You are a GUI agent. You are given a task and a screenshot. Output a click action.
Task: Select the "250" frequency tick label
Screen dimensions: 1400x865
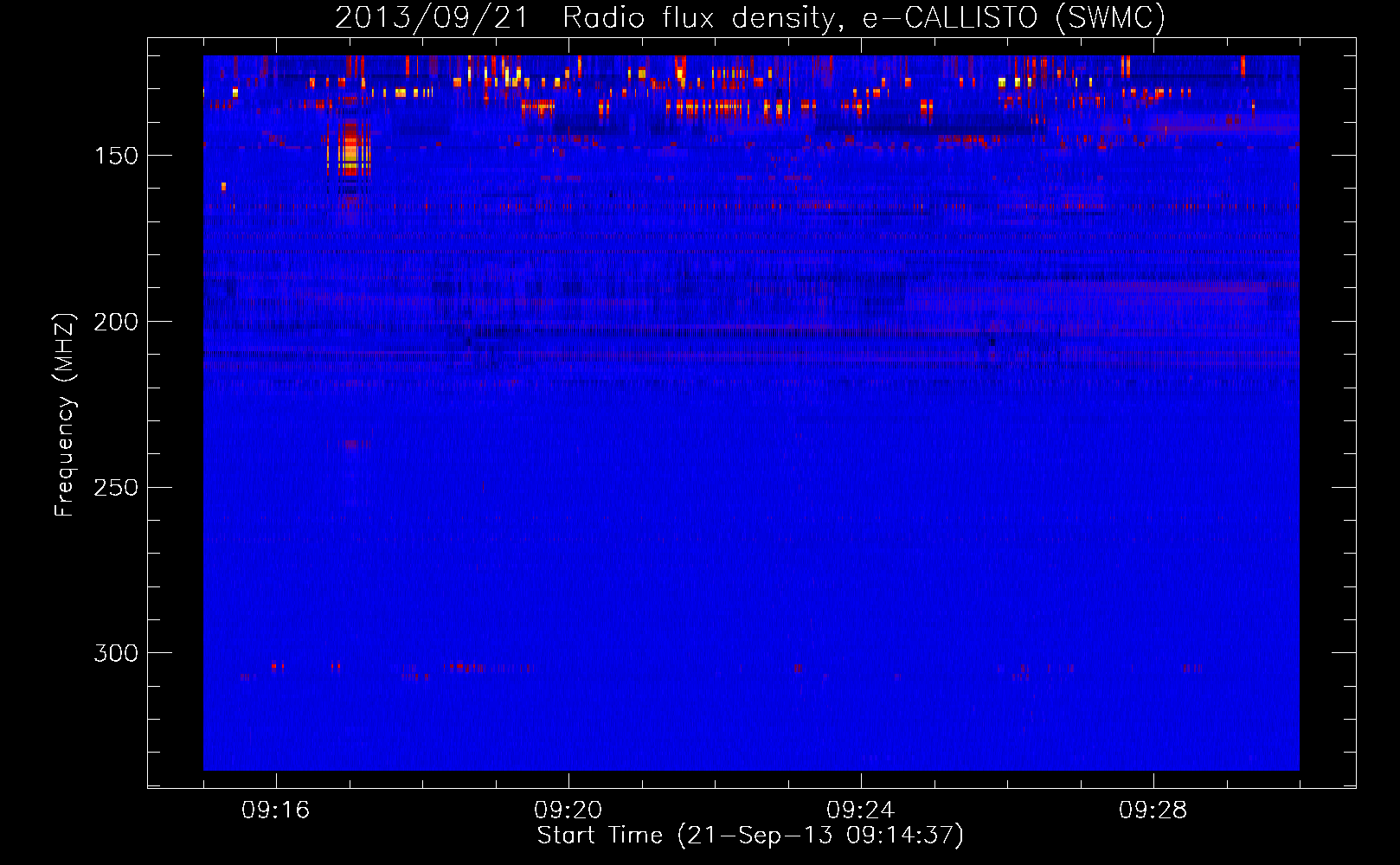tap(116, 488)
